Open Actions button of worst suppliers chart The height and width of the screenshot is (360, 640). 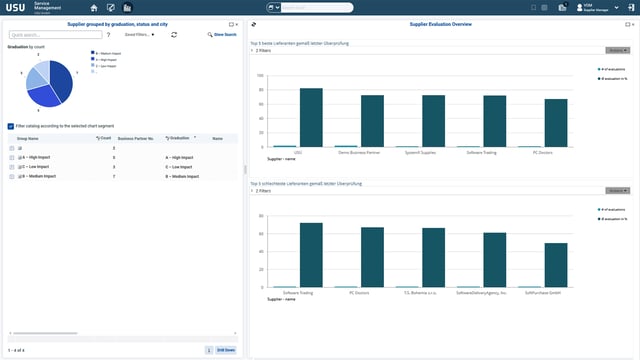tap(618, 191)
